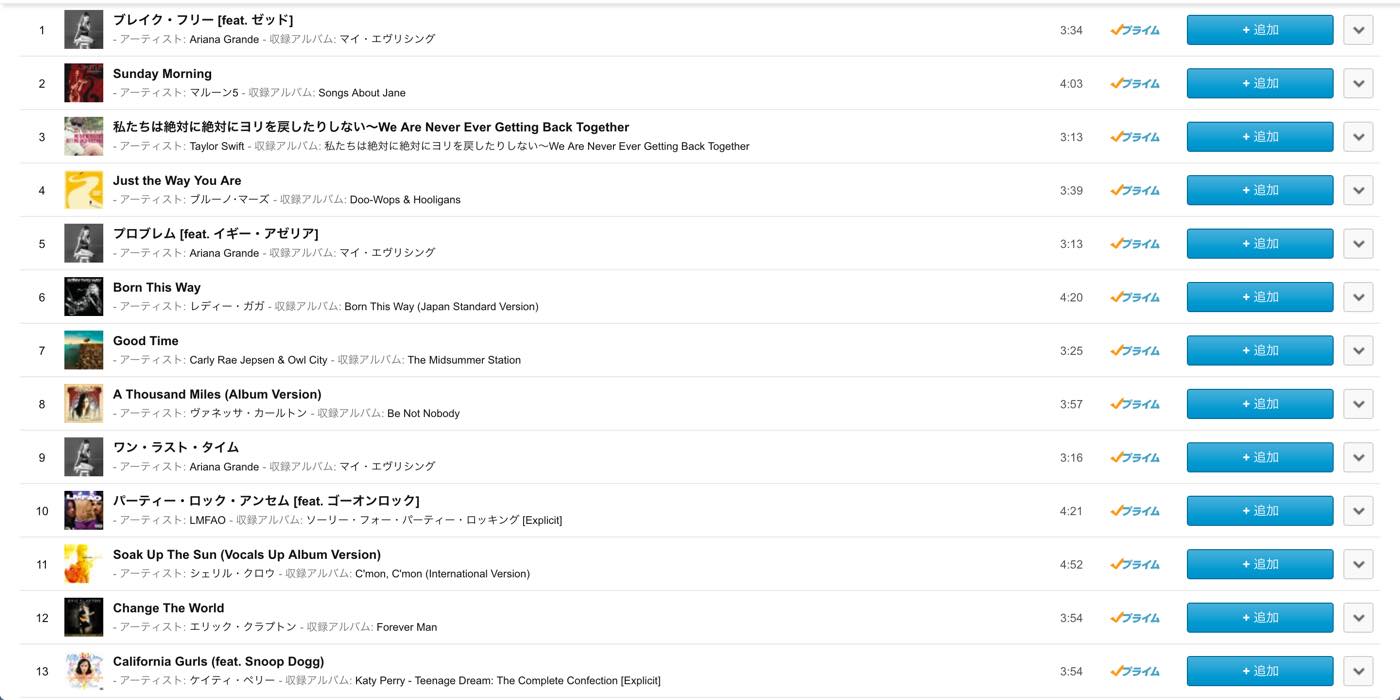Viewport: 1400px width, 700px height.
Task: Open the album cover for Sunday Morning
Action: click(83, 83)
